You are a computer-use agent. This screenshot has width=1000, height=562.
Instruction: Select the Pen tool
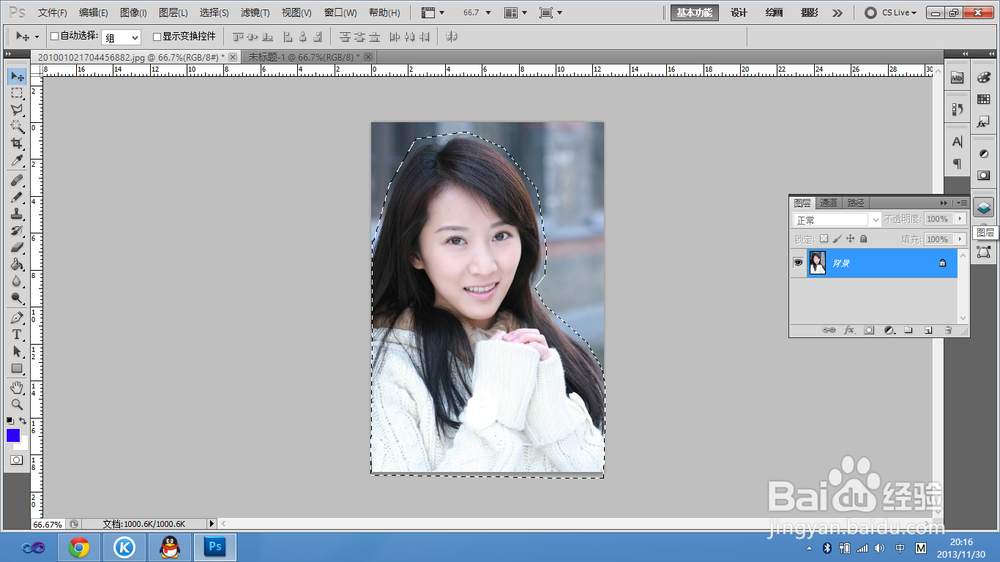pos(17,318)
